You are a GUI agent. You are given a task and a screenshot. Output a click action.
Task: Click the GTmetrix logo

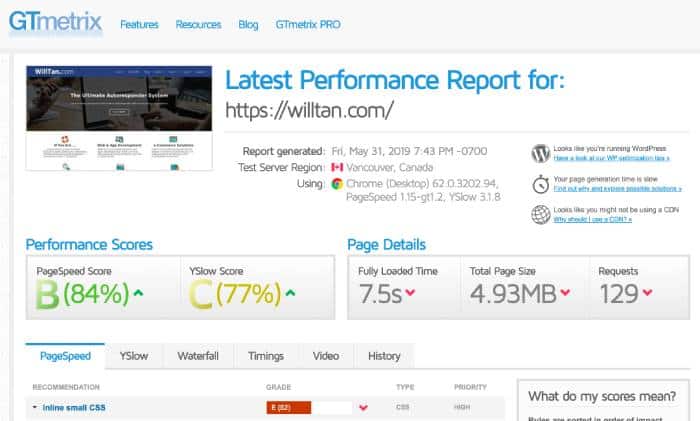(x=55, y=22)
